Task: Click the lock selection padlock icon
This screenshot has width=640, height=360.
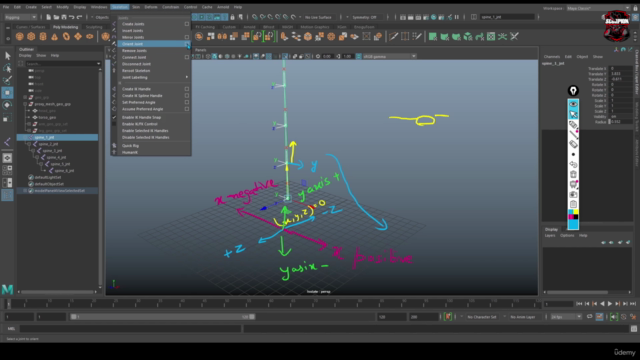Action: (232, 17)
